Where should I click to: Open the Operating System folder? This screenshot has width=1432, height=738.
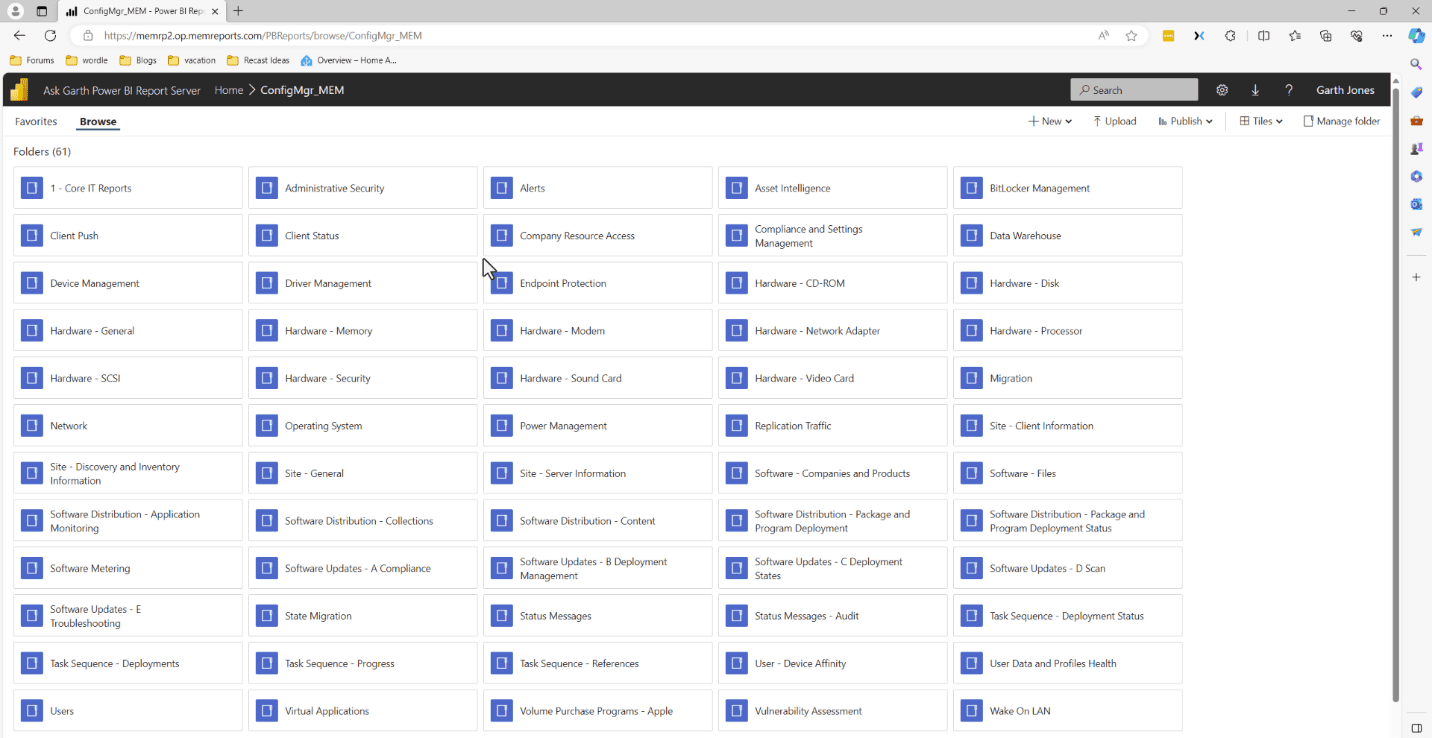[x=363, y=426]
